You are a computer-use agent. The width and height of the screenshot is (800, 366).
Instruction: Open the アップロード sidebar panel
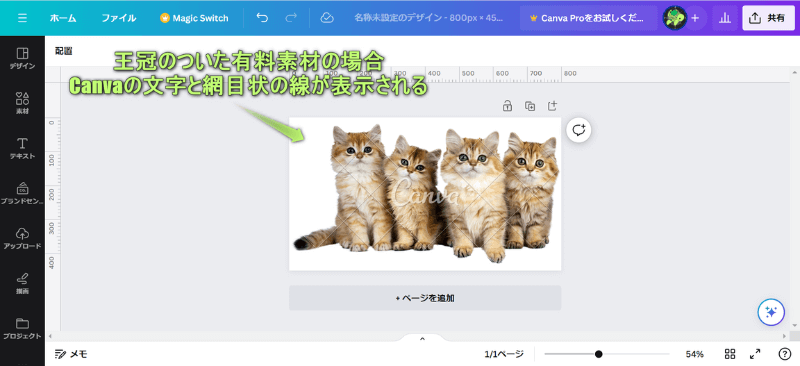pos(22,238)
